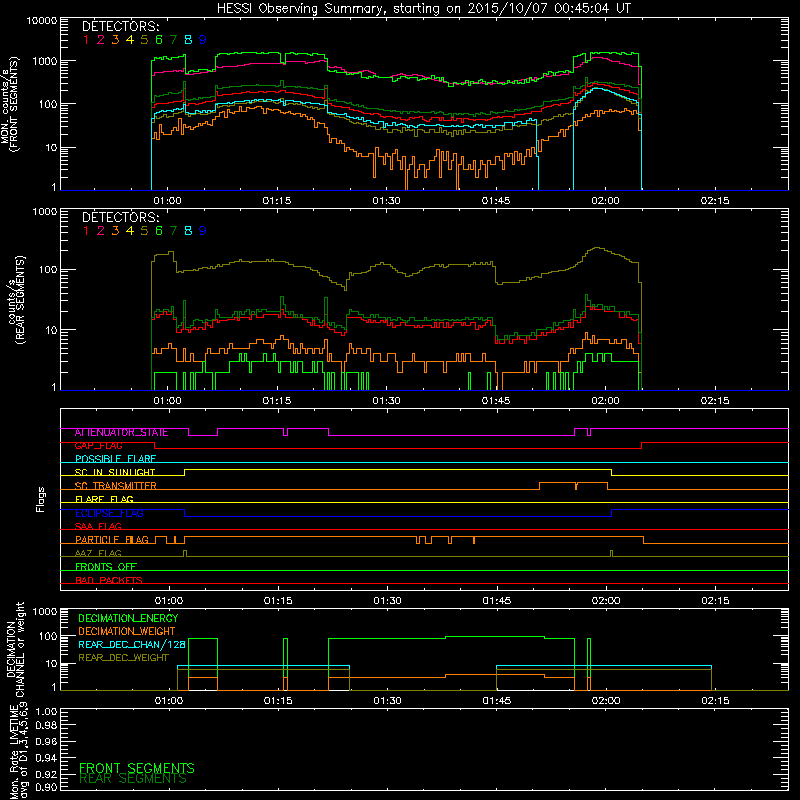800x800 pixels.
Task: Click the 02:00 time label under rear segments plot
Action: pos(605,401)
